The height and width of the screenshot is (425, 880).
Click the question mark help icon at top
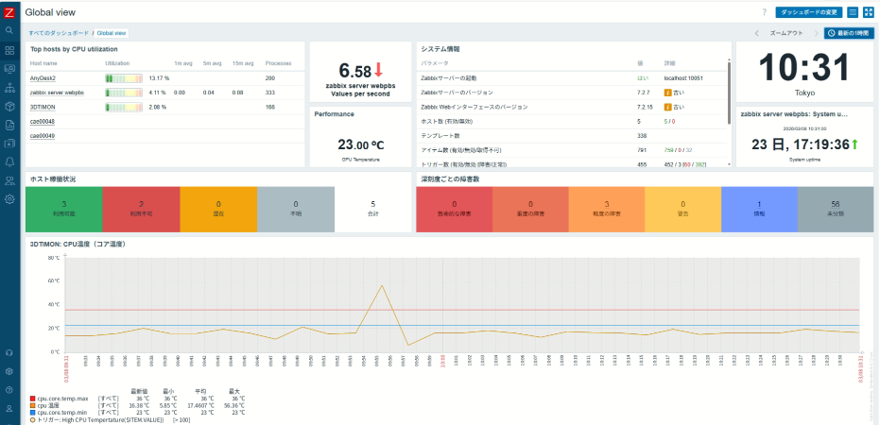(x=764, y=12)
